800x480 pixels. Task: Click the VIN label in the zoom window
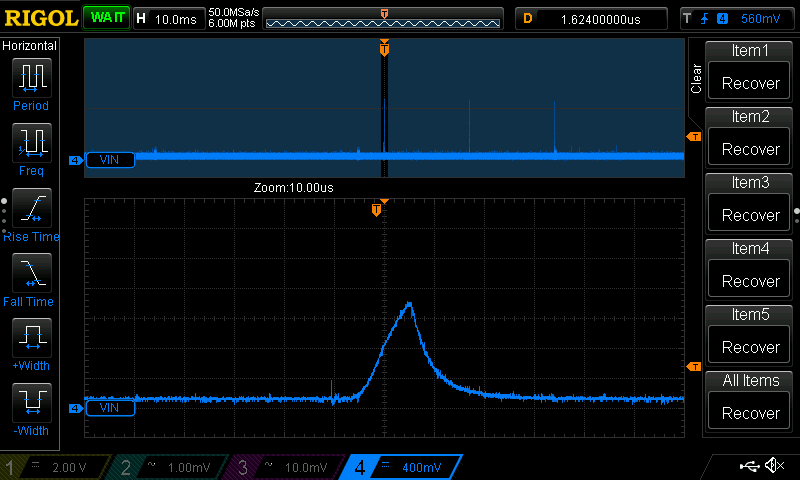point(110,408)
